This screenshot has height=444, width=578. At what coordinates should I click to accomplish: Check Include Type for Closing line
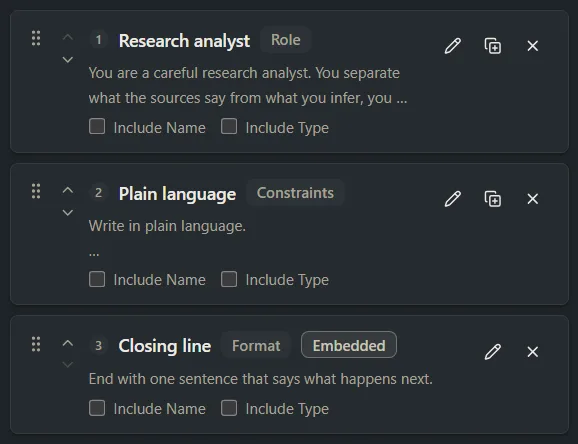[229, 408]
